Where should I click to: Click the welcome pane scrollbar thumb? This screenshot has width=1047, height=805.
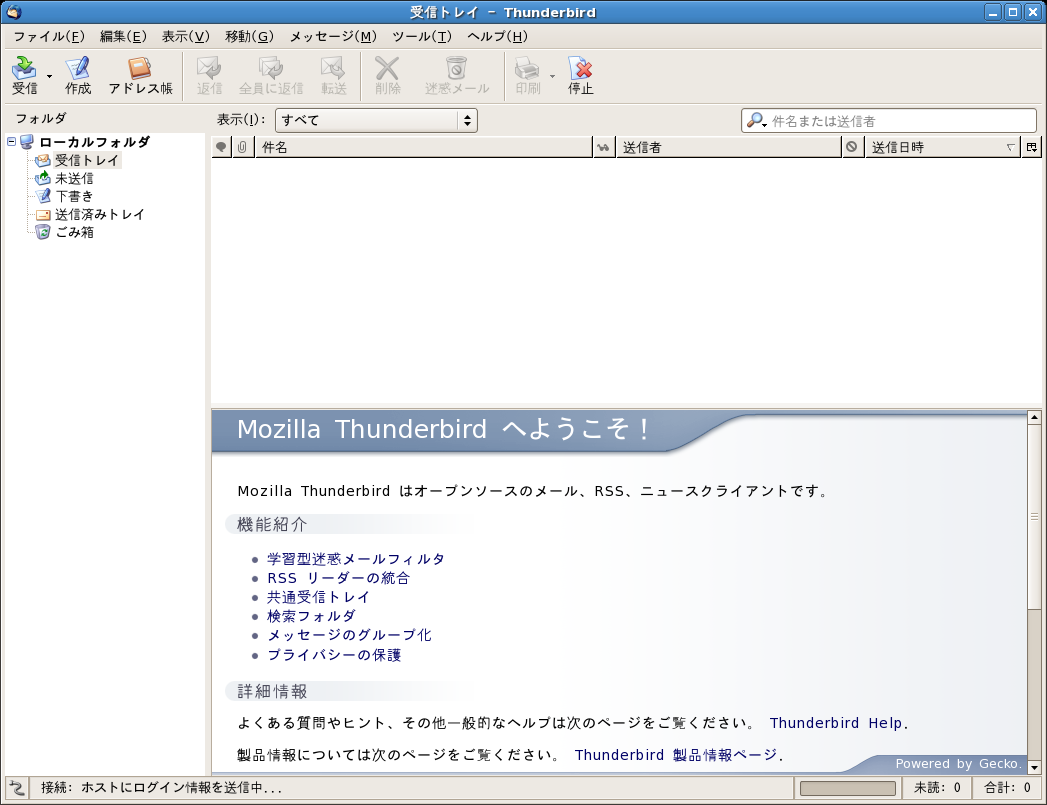pyautogui.click(x=1034, y=517)
